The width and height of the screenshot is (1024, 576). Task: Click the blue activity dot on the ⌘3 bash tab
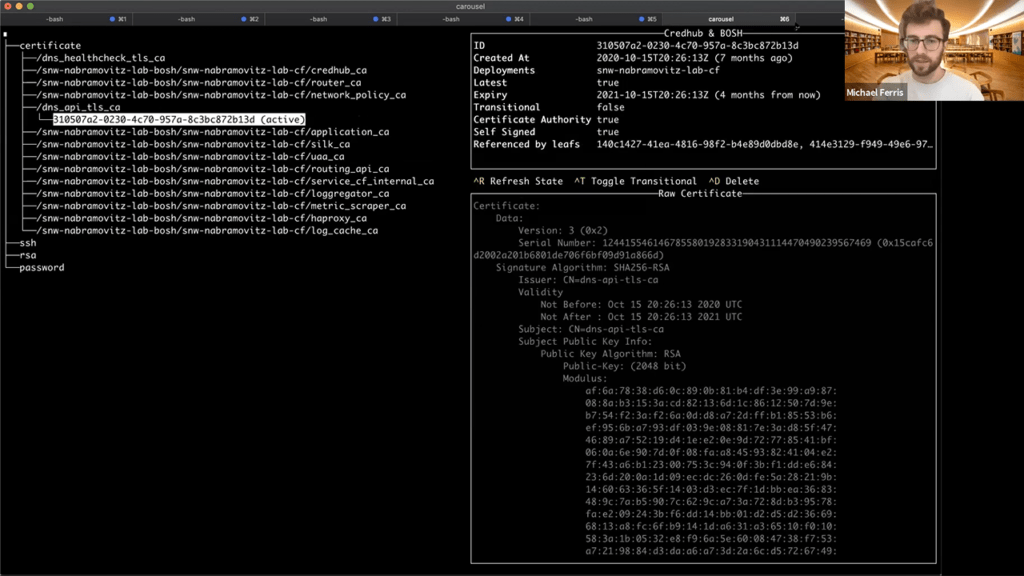pos(376,19)
